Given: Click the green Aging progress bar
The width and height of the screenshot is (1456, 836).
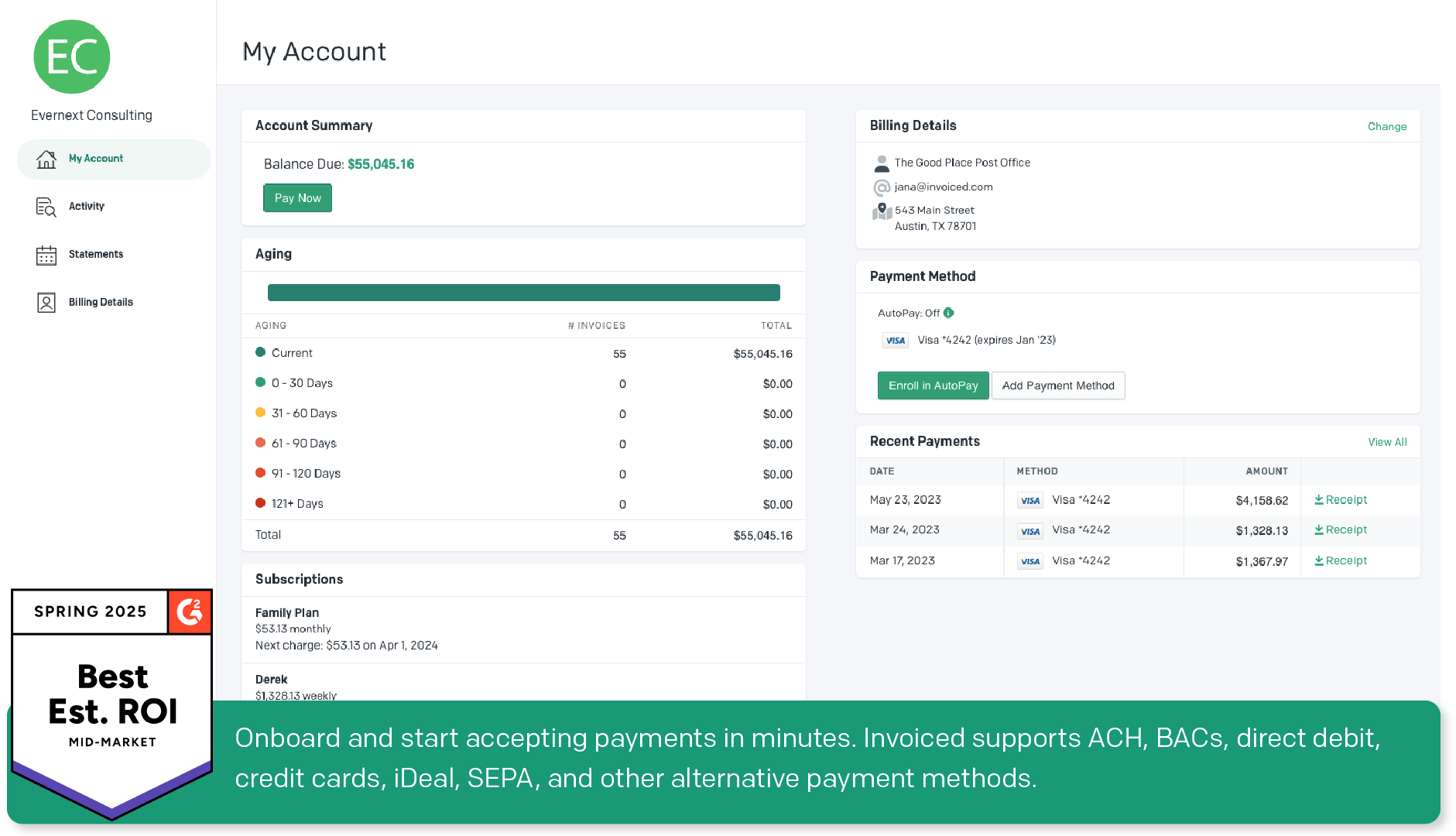Looking at the screenshot, I should tap(523, 293).
